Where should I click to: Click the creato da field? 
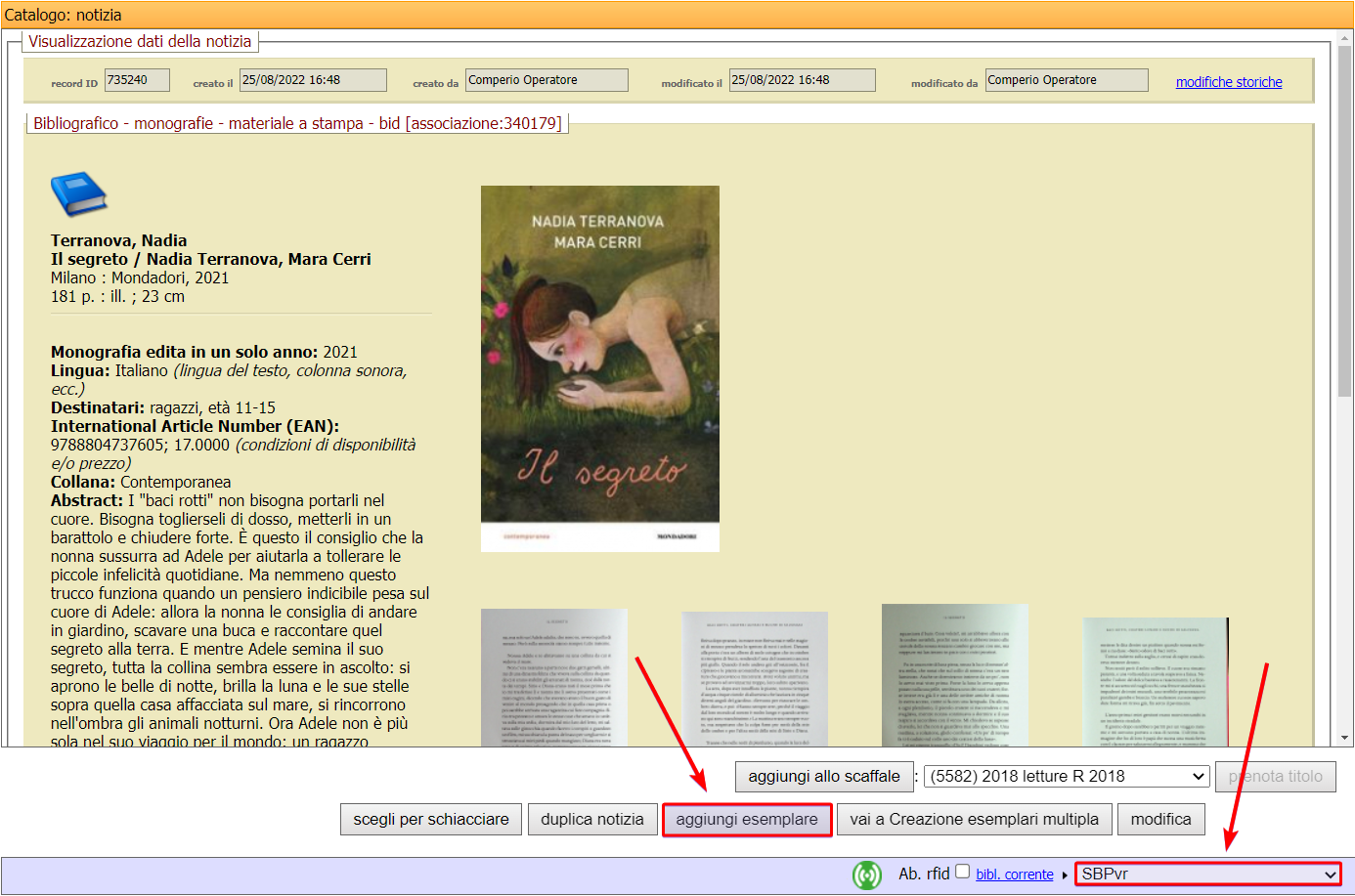(x=546, y=80)
